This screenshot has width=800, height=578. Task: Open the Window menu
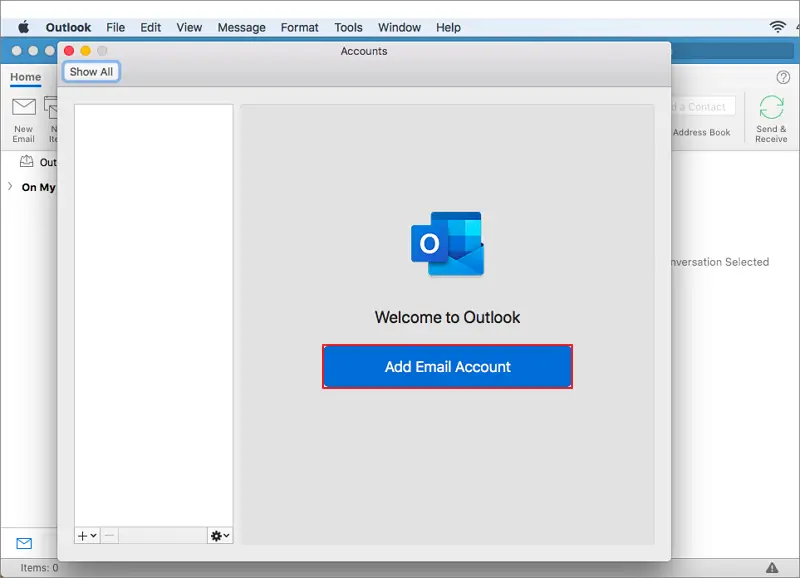click(399, 27)
